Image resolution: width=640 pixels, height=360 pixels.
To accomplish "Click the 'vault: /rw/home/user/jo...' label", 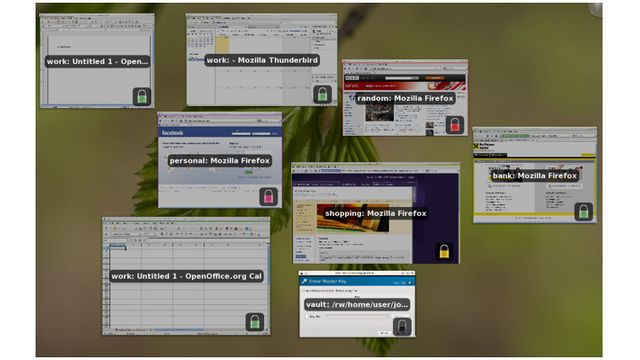I will pos(357,304).
